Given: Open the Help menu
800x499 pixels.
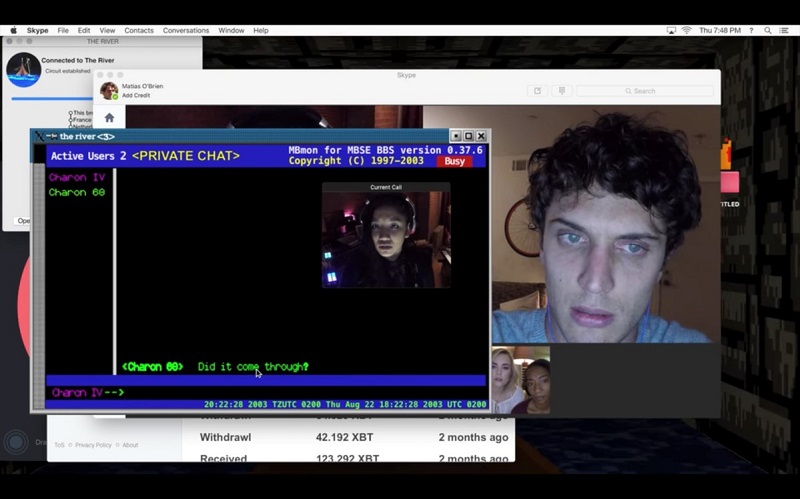Looking at the screenshot, I should click(x=261, y=30).
